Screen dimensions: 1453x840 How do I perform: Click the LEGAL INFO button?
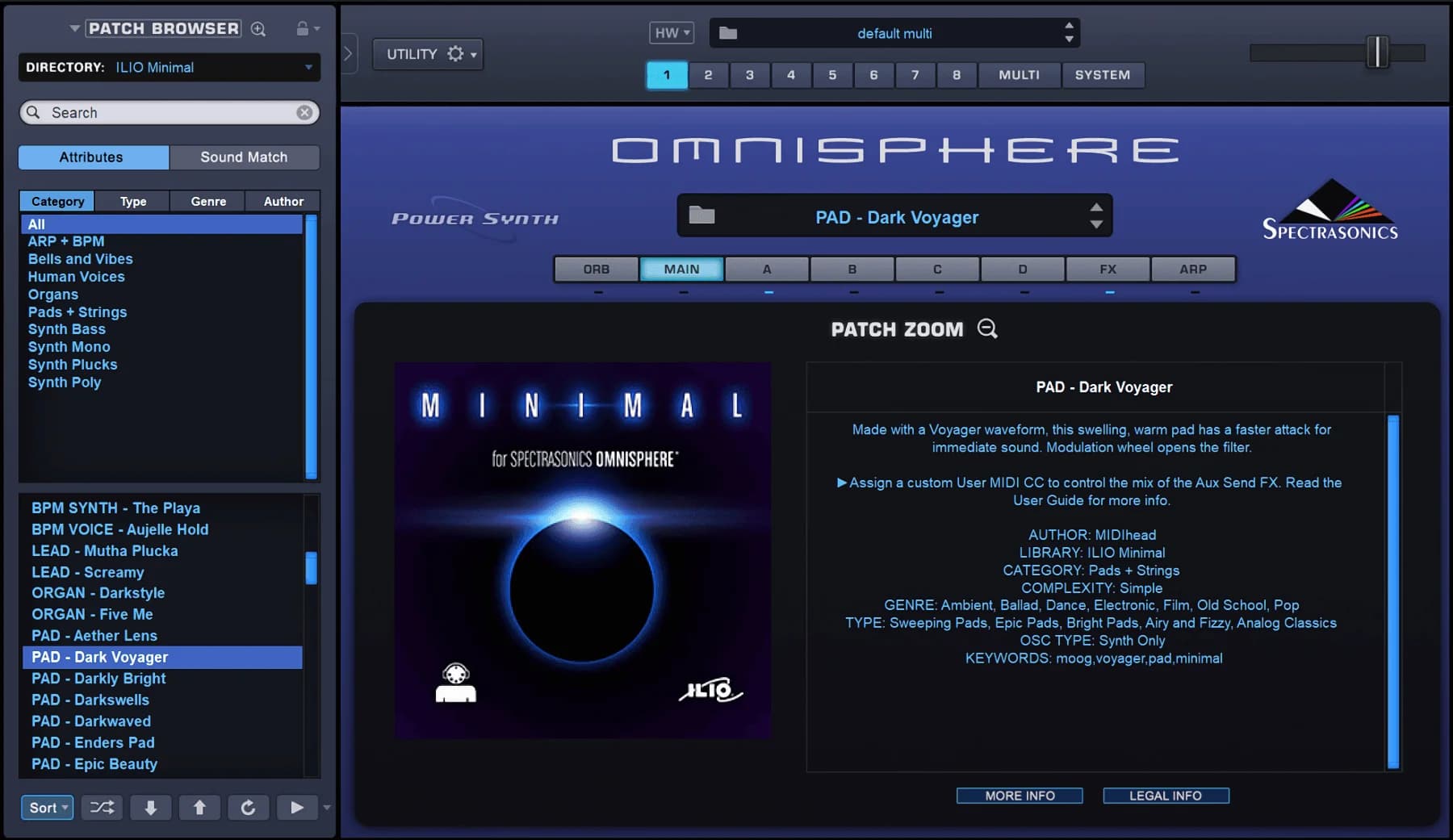pyautogui.click(x=1166, y=796)
